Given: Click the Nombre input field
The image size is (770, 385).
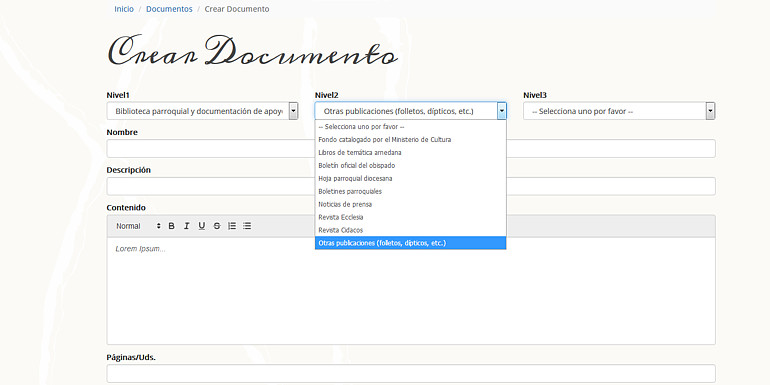Looking at the screenshot, I should tap(411, 148).
